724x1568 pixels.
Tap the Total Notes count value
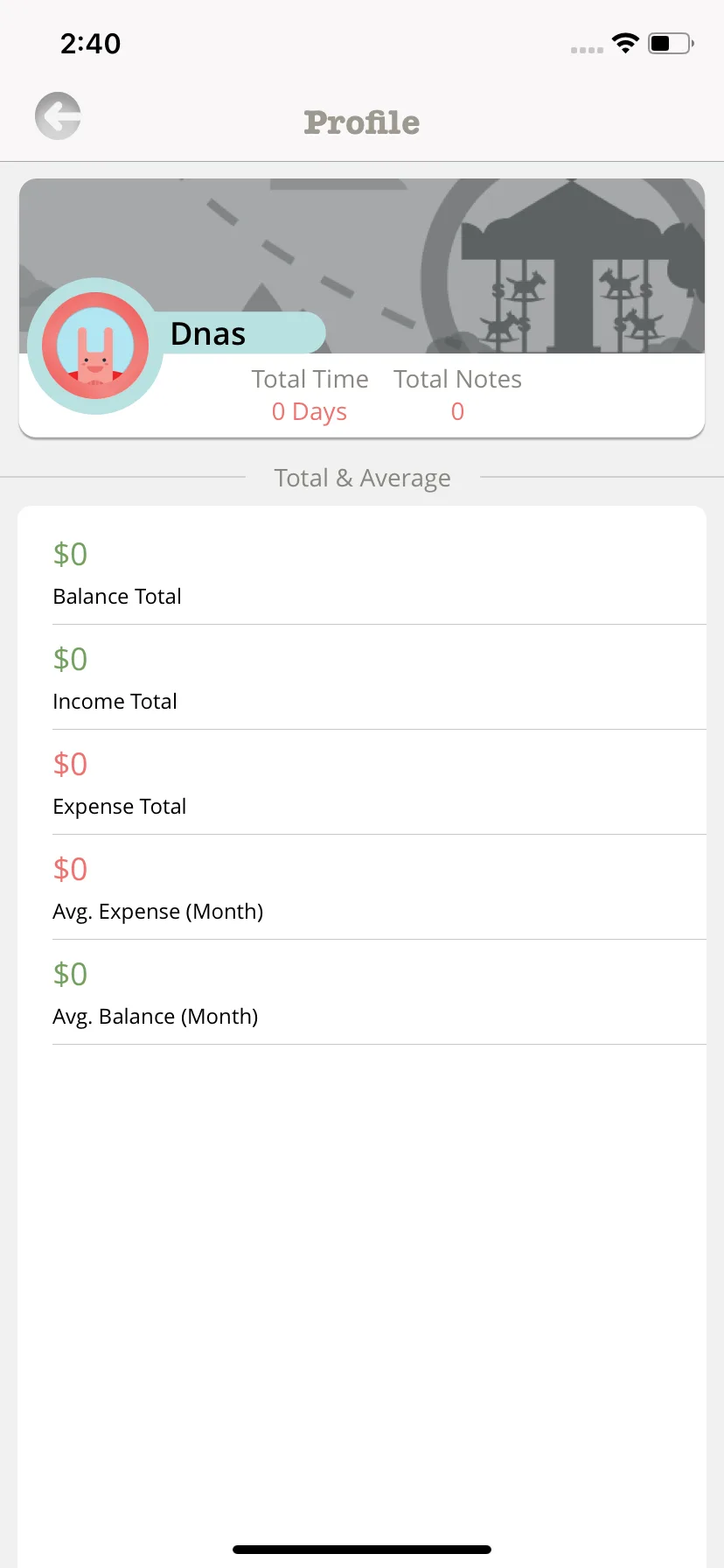coord(457,412)
